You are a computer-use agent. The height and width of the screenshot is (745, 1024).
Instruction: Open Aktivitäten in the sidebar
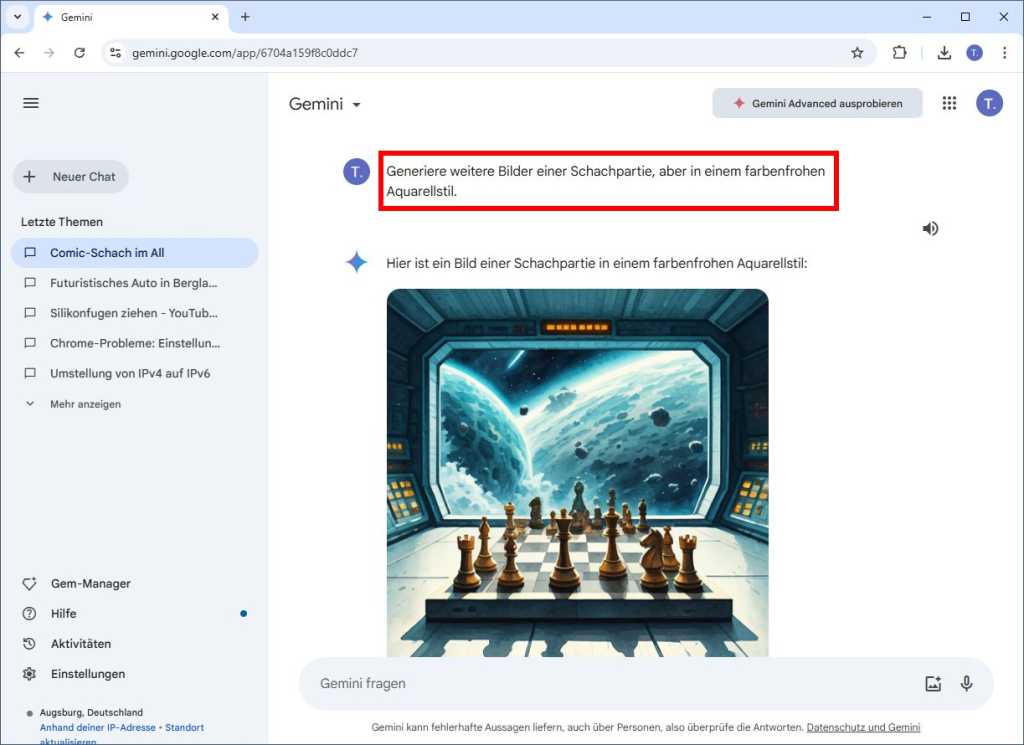(x=83, y=643)
